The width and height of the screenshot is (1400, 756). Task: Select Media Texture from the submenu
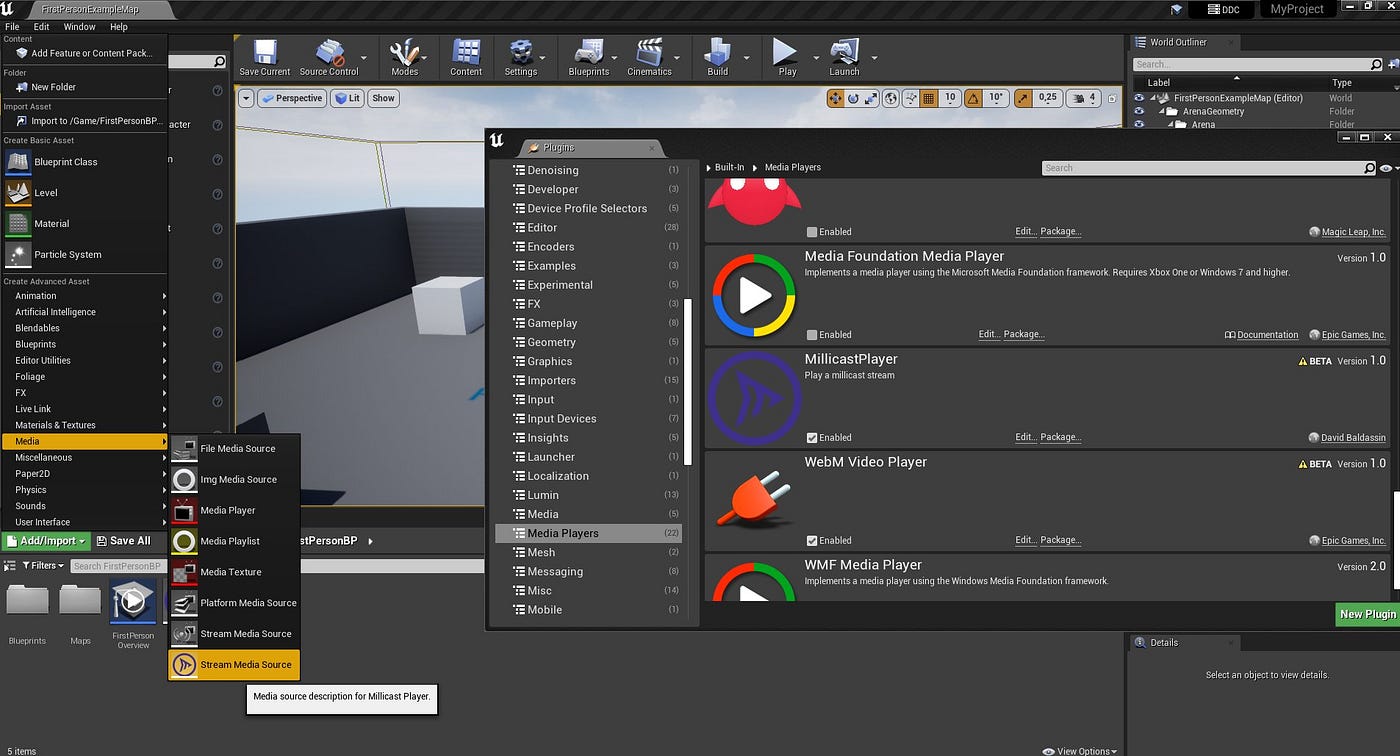234,573
